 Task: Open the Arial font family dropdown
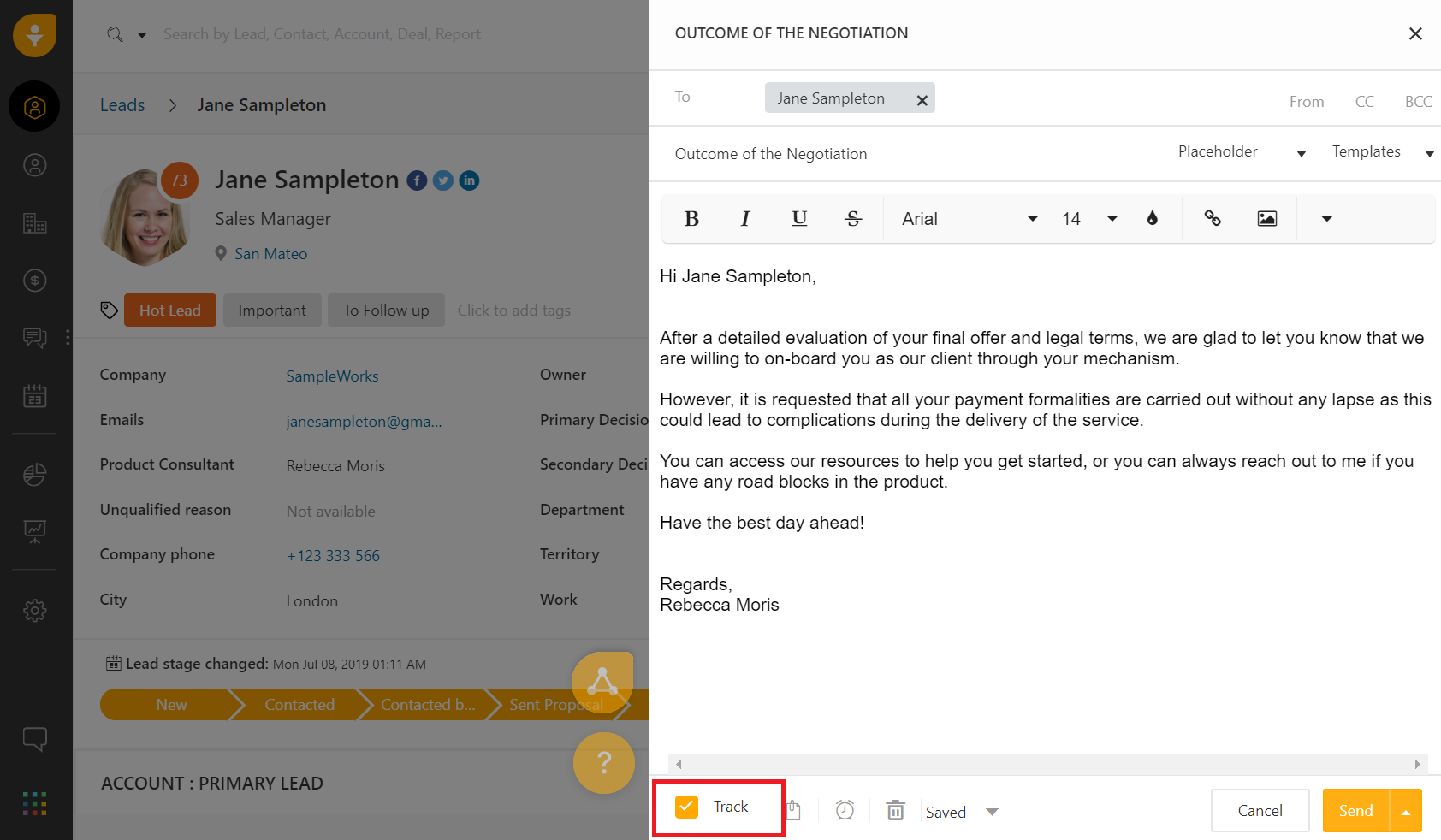(x=969, y=219)
